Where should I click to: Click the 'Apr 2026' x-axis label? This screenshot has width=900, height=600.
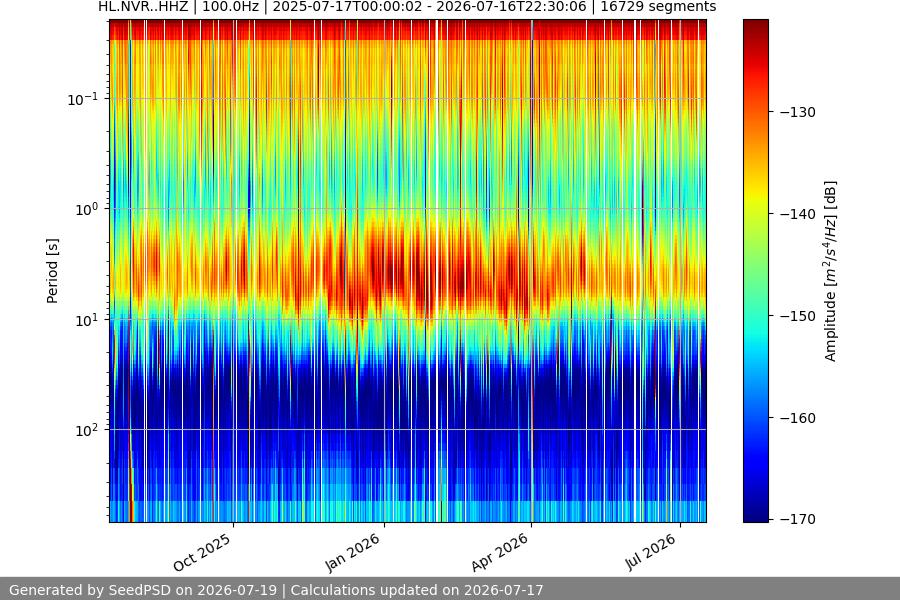coord(499,552)
